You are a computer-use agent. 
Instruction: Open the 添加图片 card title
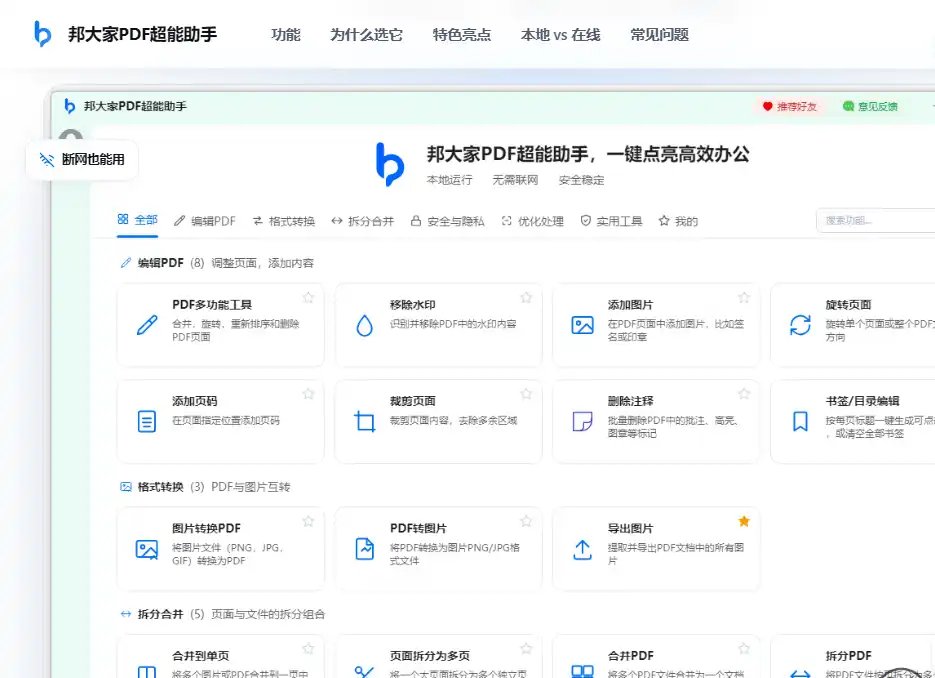tap(630, 305)
